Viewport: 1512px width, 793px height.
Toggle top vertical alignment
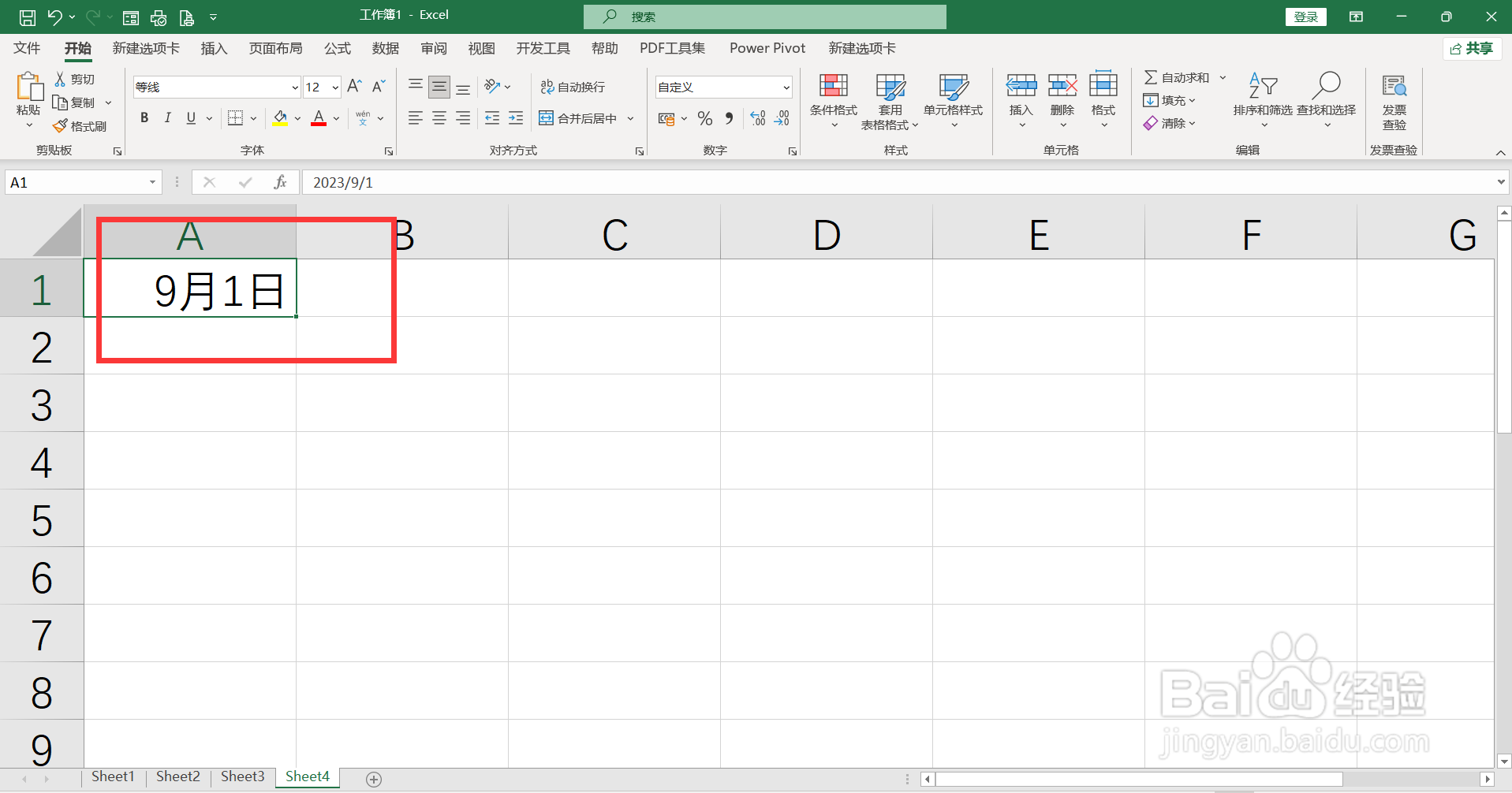click(x=416, y=86)
